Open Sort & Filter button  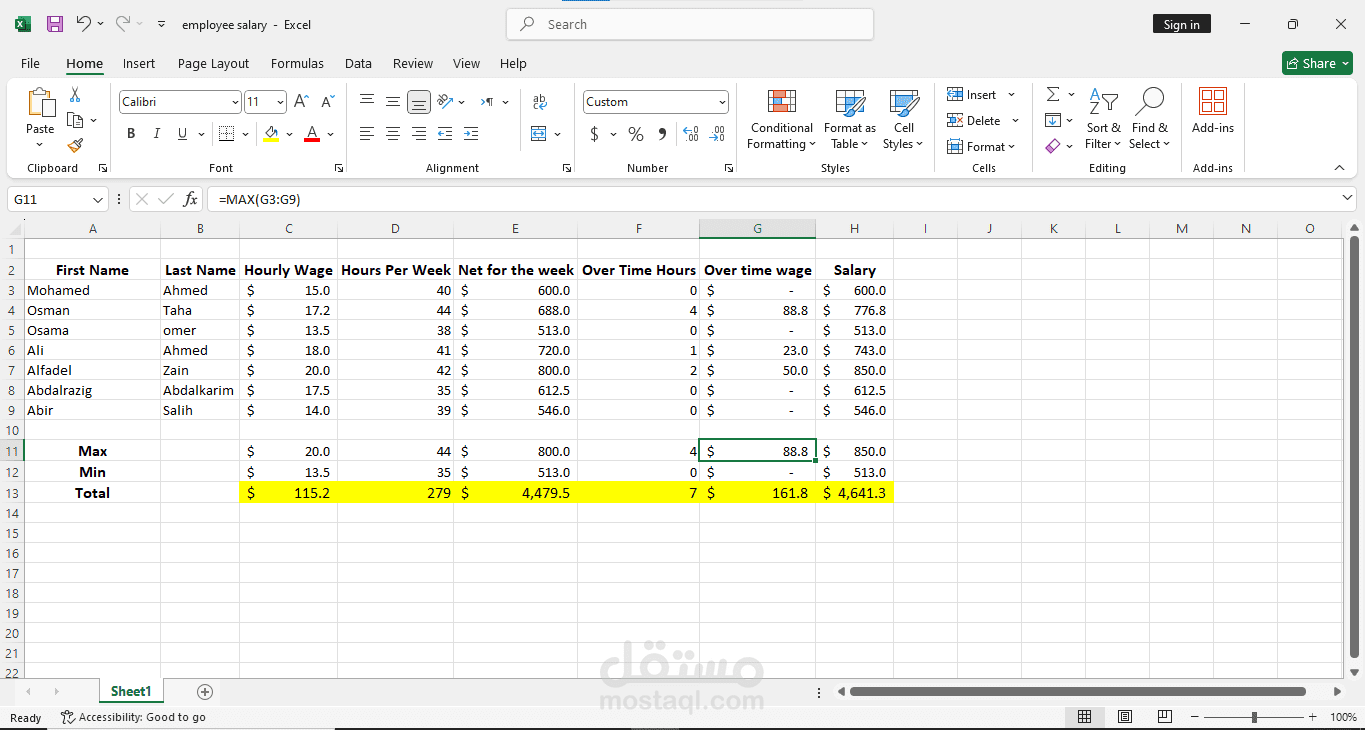1103,119
